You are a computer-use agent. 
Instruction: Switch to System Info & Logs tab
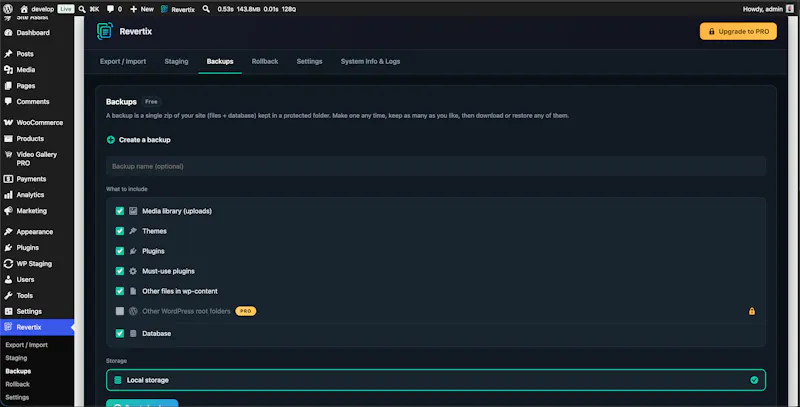[370, 61]
